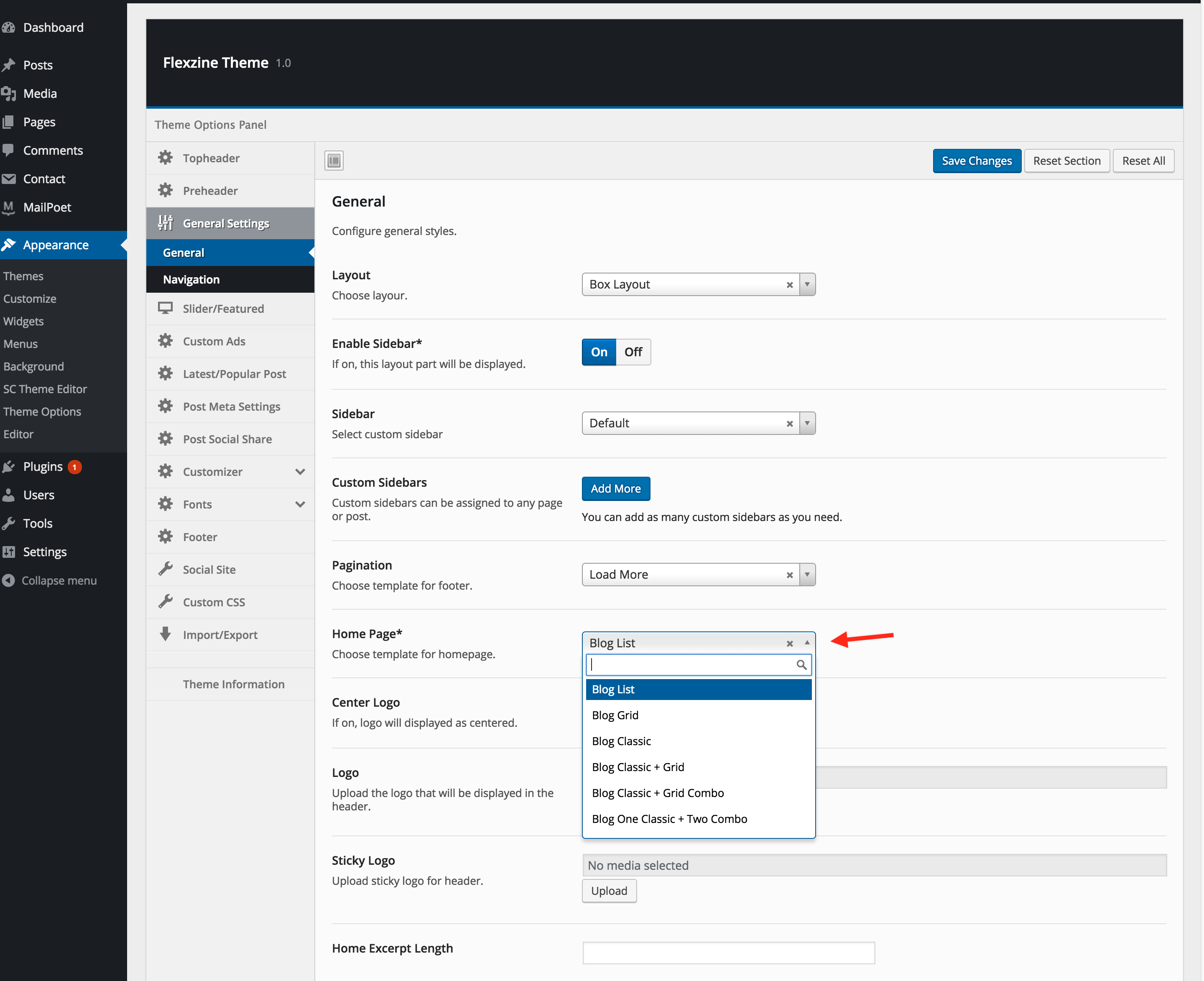
Task: Click the Sticky Logo media field
Action: pyautogui.click(x=875, y=865)
